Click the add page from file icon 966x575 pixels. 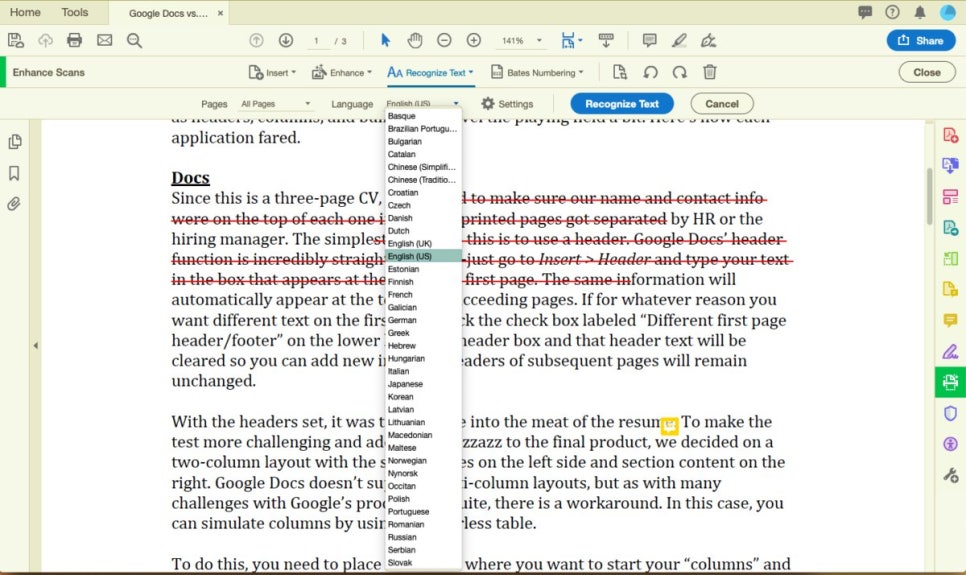pyautogui.click(x=620, y=72)
